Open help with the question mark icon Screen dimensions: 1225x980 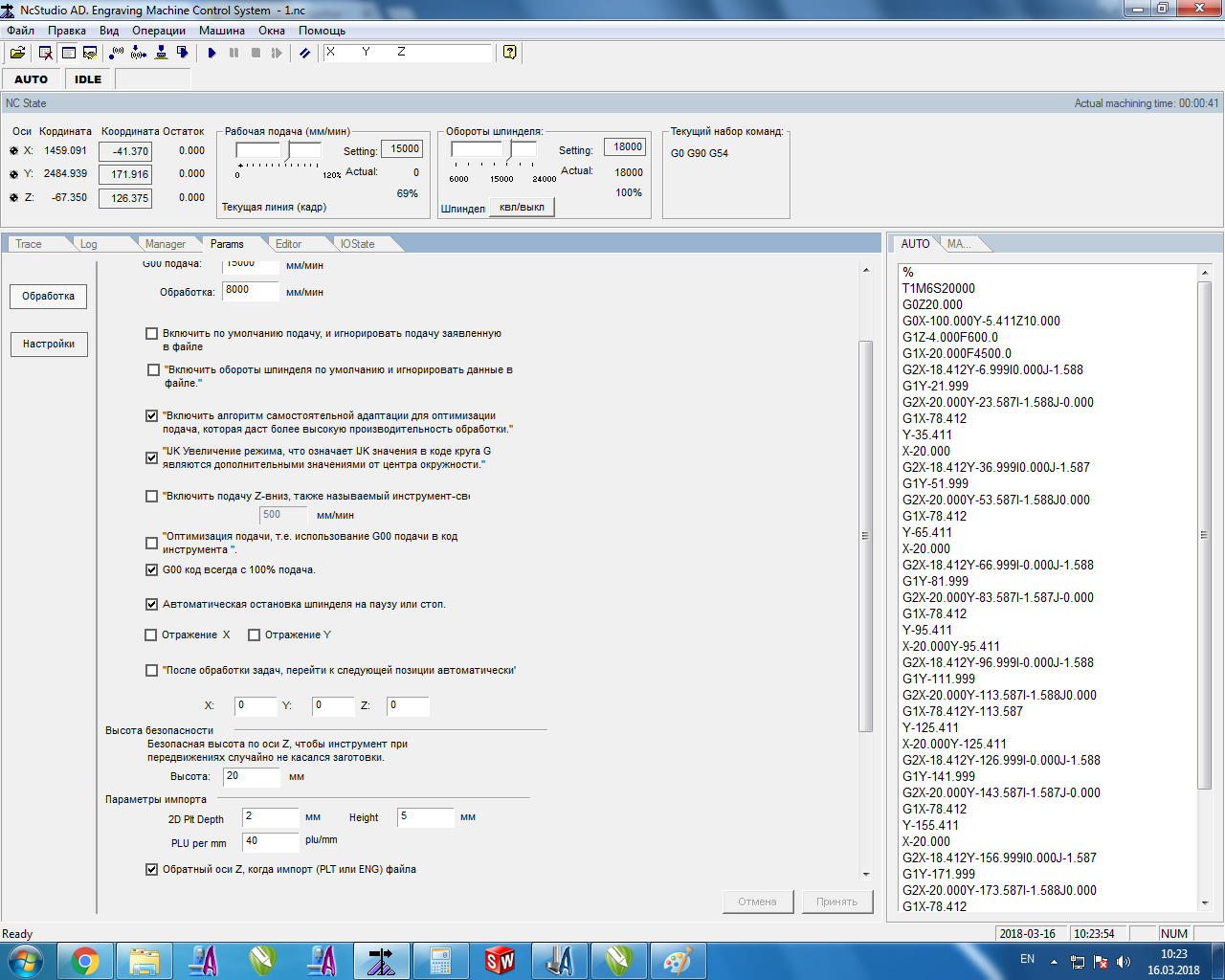click(x=510, y=53)
